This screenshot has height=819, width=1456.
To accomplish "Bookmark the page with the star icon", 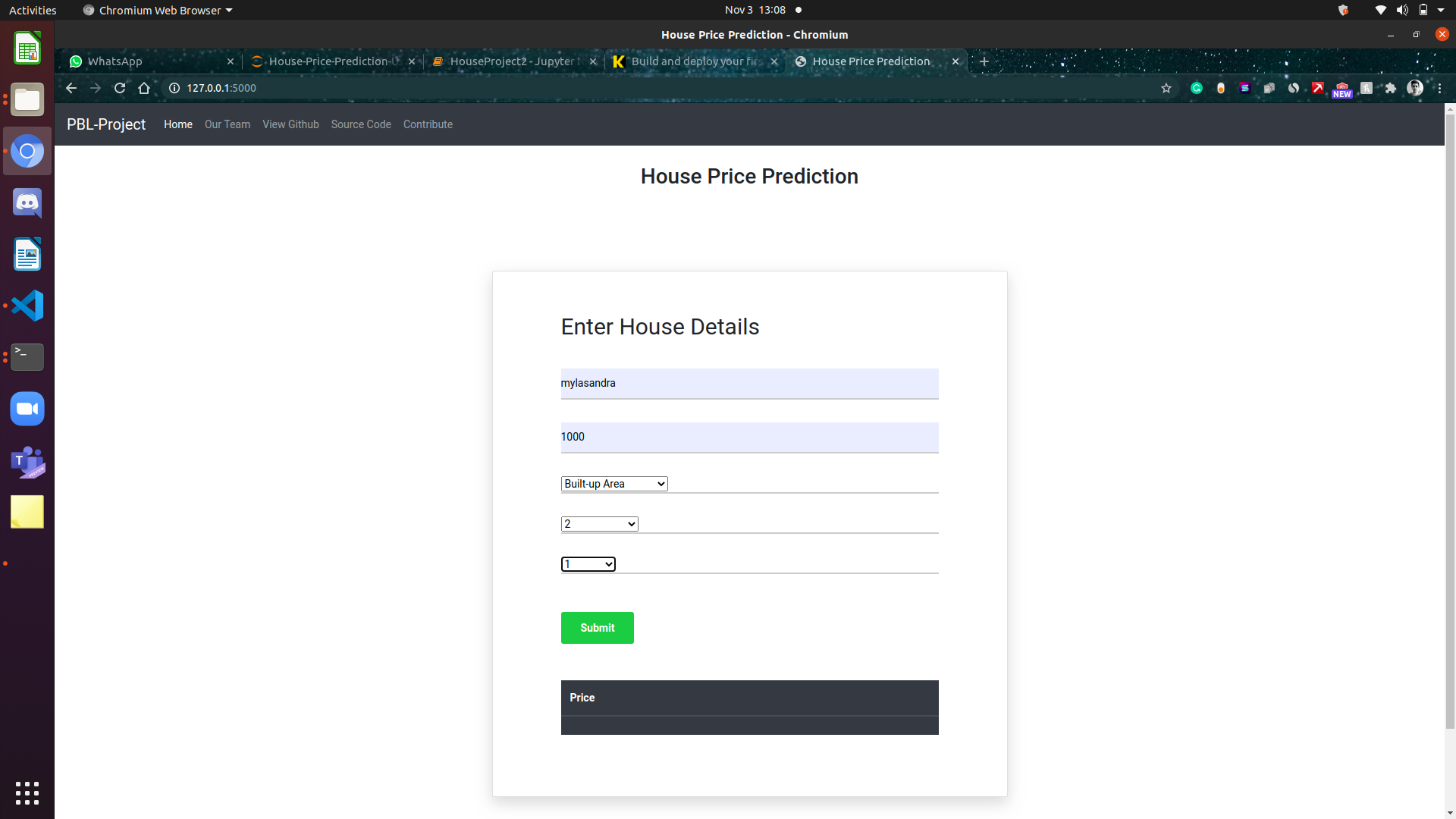I will tap(1166, 88).
